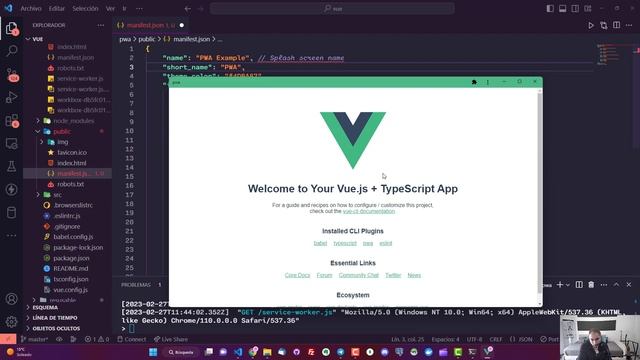
Task: Toggle the primary side bar
Action: click(550, 9)
